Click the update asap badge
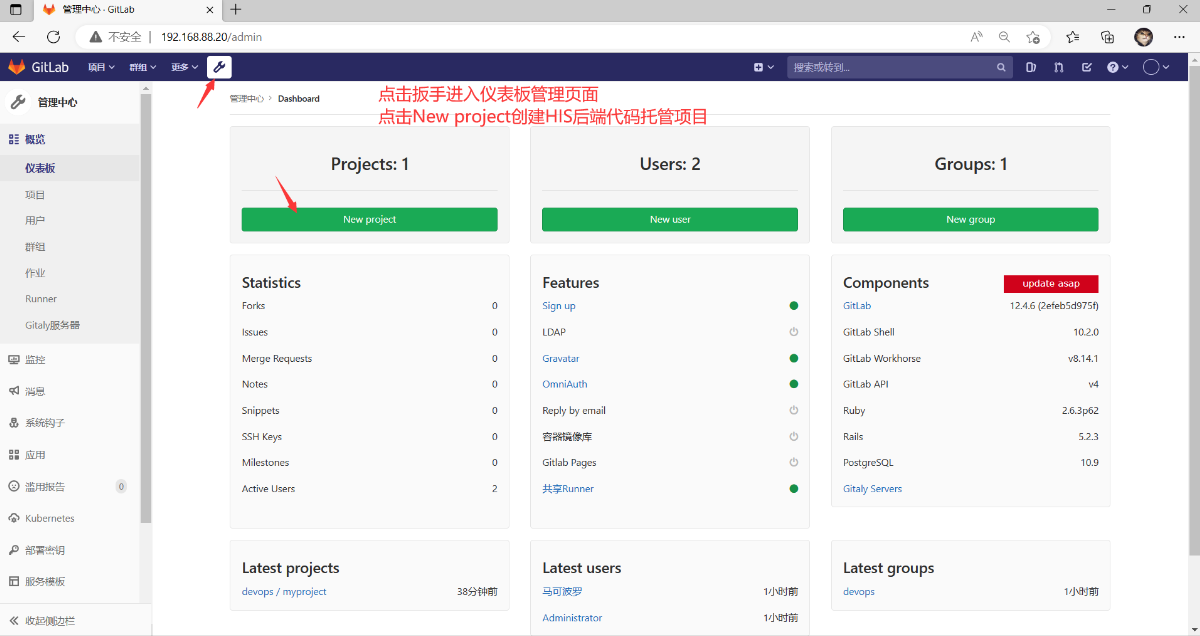1200x636 pixels. point(1051,284)
